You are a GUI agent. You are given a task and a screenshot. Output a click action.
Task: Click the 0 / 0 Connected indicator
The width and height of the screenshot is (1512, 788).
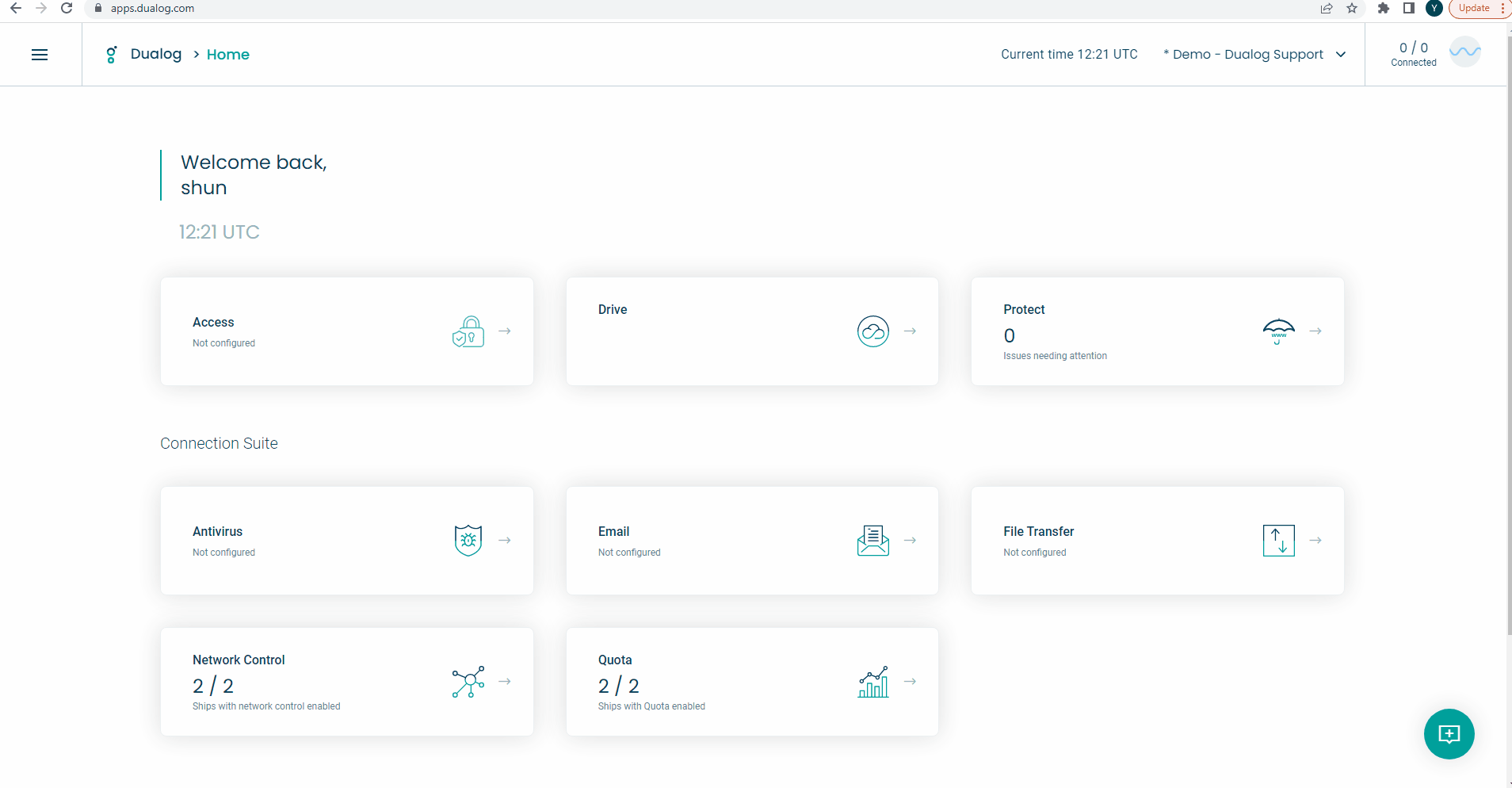point(1414,54)
